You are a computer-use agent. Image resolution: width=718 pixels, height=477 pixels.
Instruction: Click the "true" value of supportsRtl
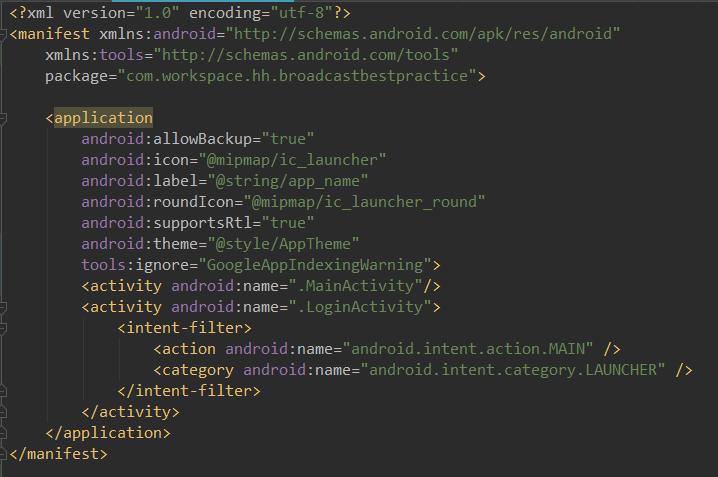[288, 223]
